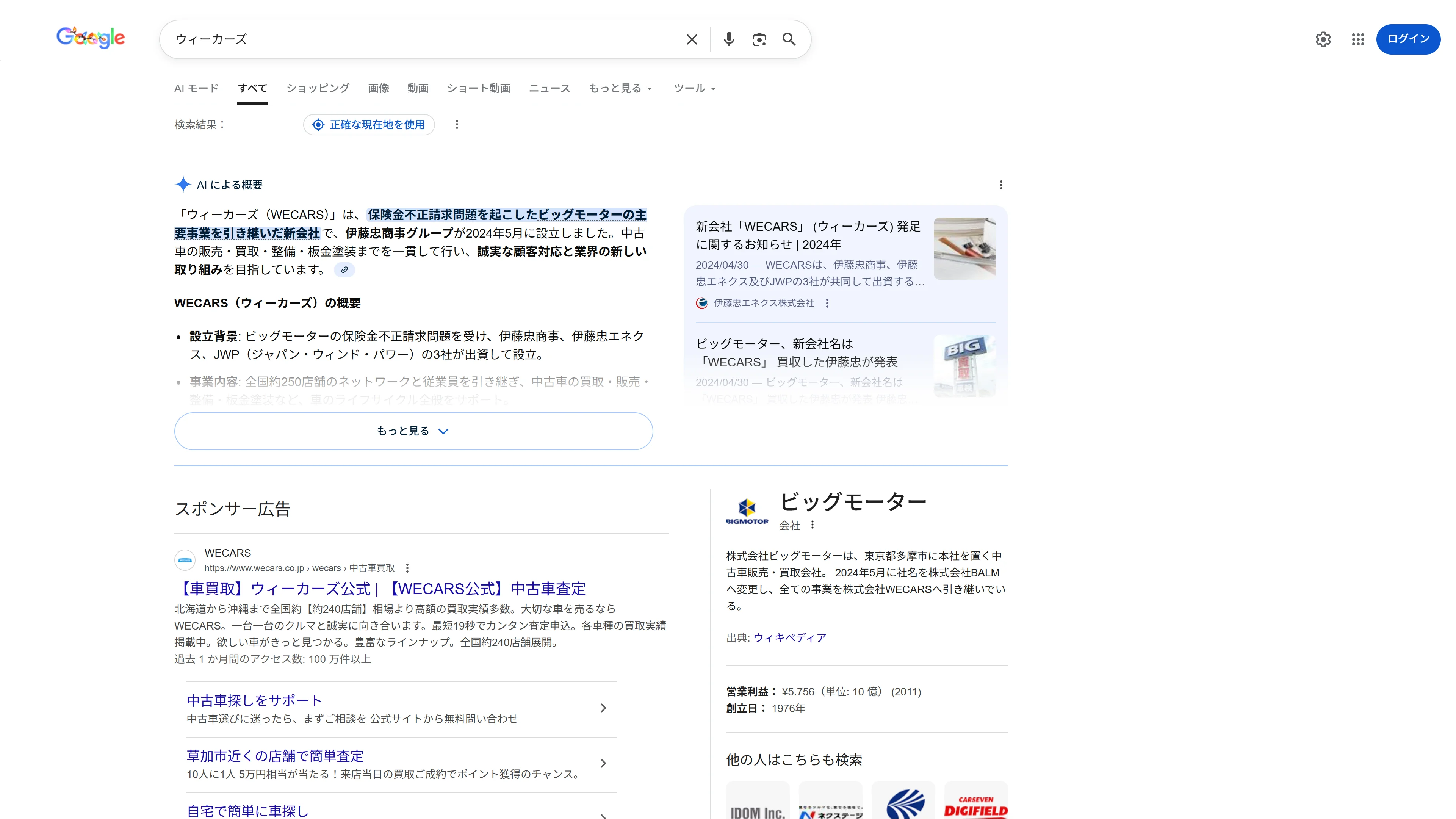Click the magnifier search submit icon
Viewport: 1456px width, 819px height.
(789, 39)
